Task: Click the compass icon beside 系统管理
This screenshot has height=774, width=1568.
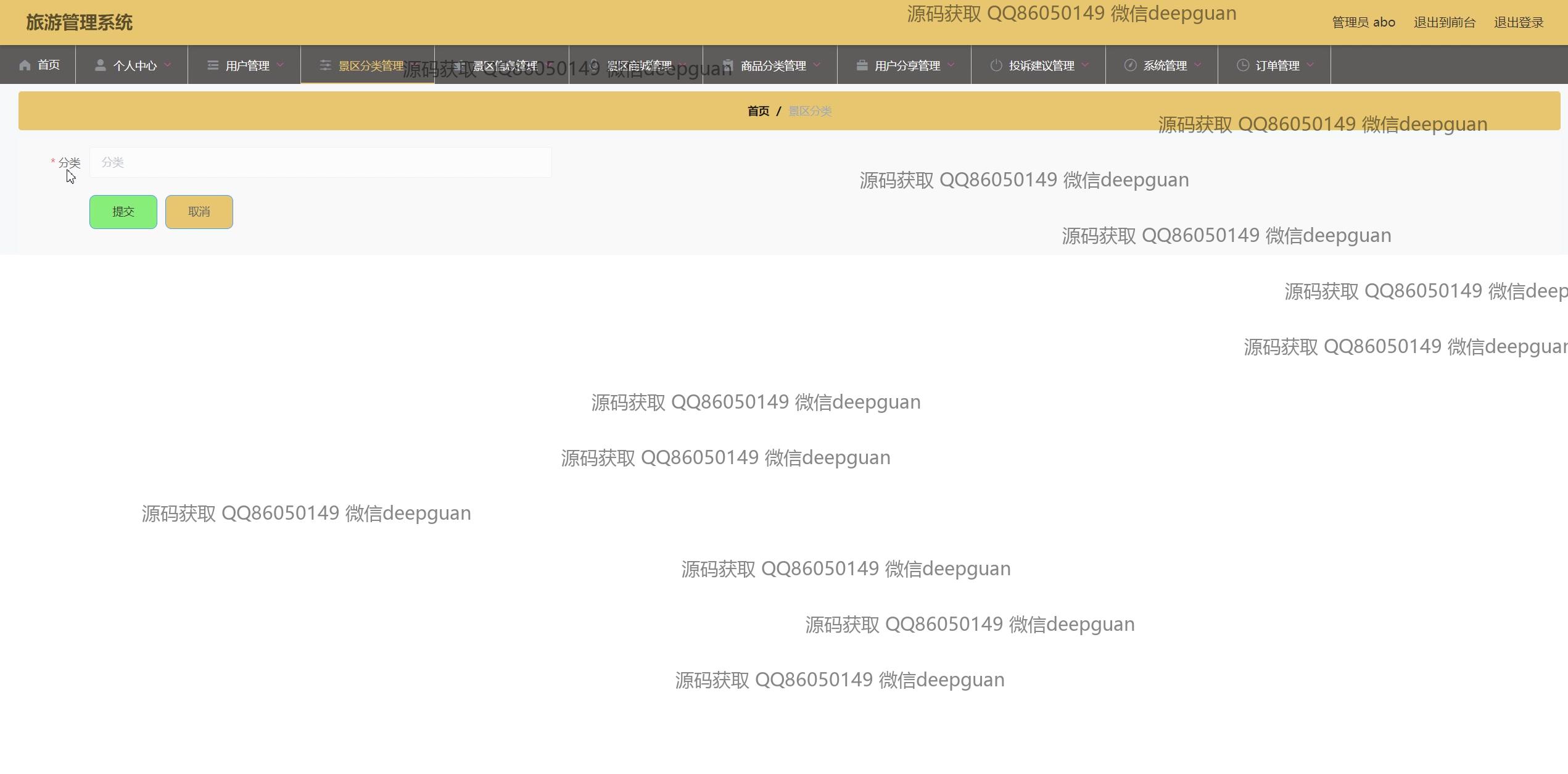Action: (x=1130, y=65)
